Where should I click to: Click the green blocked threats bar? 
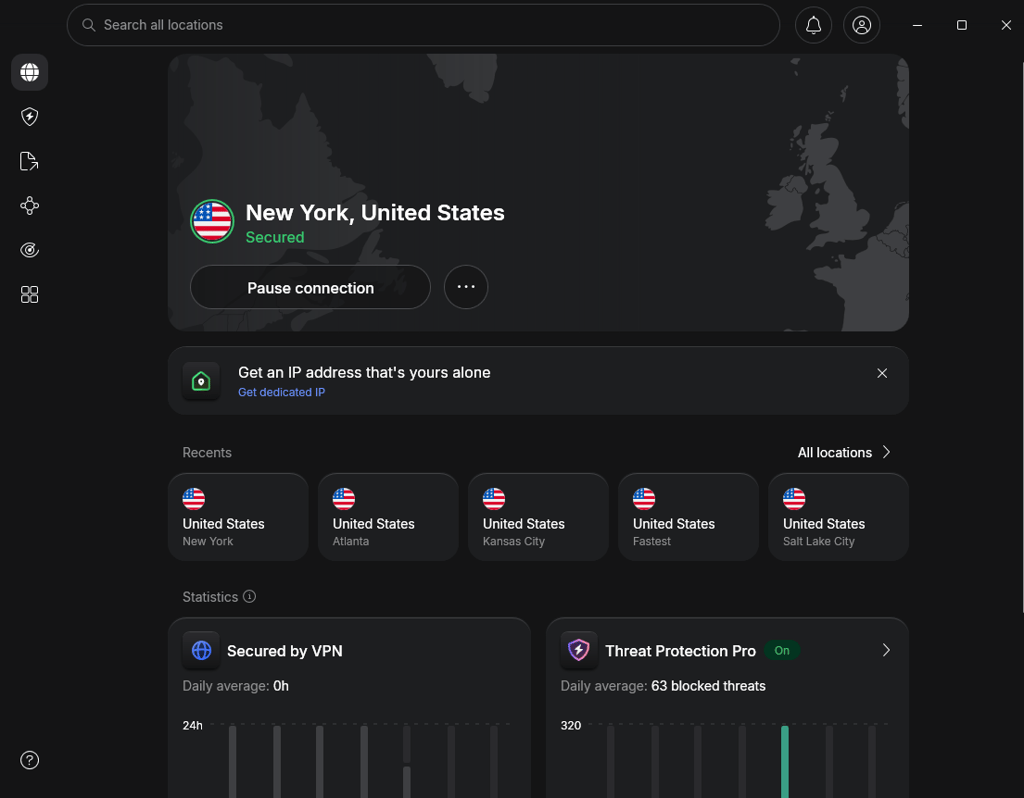pos(785,761)
